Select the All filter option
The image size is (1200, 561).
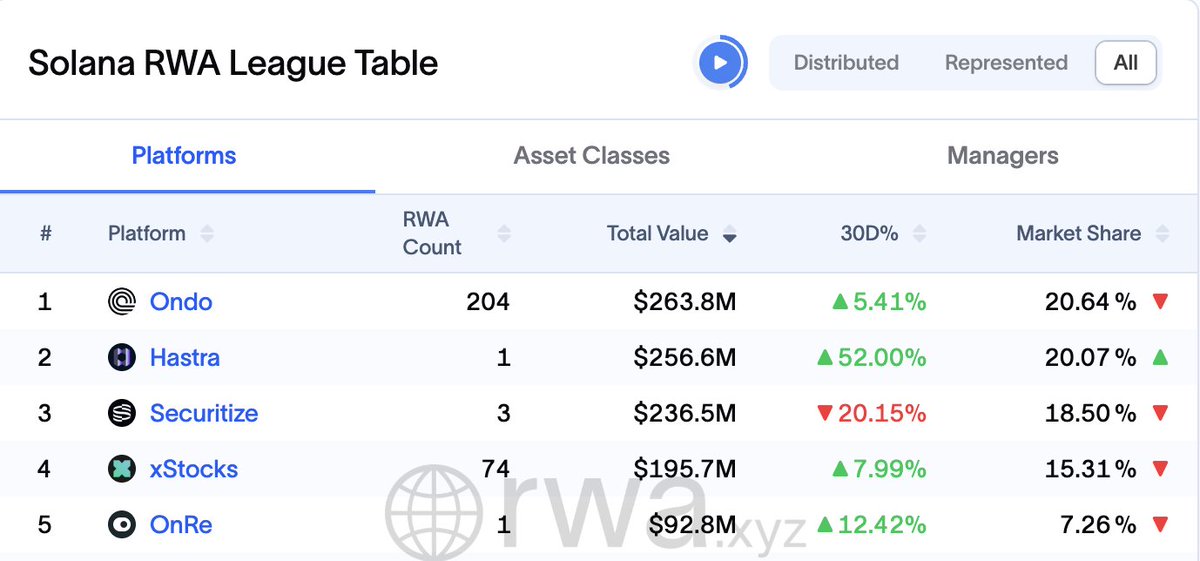pos(1126,63)
